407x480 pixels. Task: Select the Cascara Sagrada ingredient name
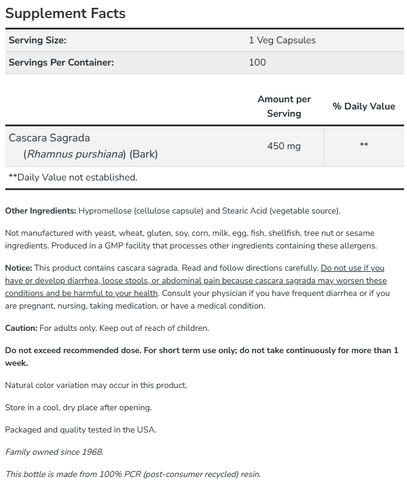(x=49, y=138)
